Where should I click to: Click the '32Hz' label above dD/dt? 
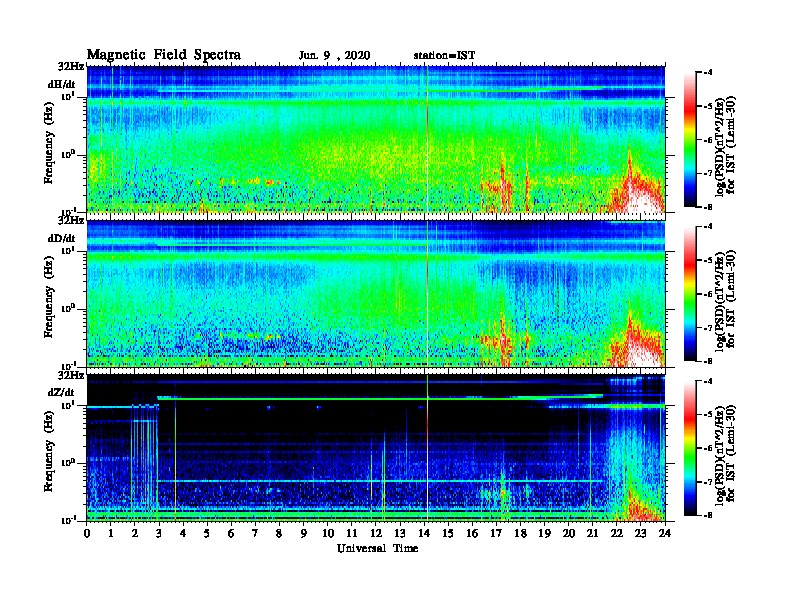(x=71, y=221)
